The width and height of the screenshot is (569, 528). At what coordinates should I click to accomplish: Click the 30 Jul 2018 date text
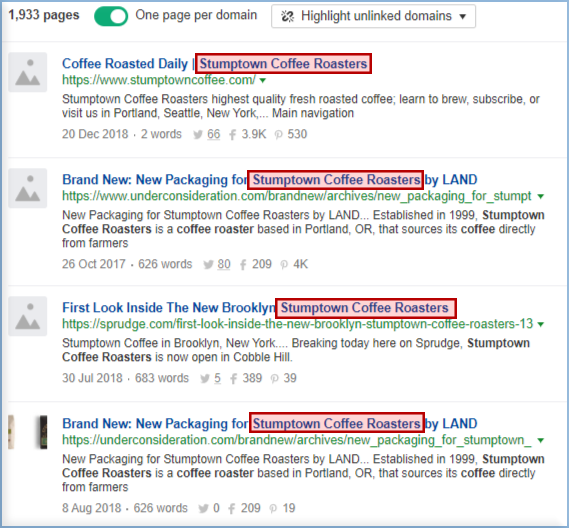(x=92, y=378)
